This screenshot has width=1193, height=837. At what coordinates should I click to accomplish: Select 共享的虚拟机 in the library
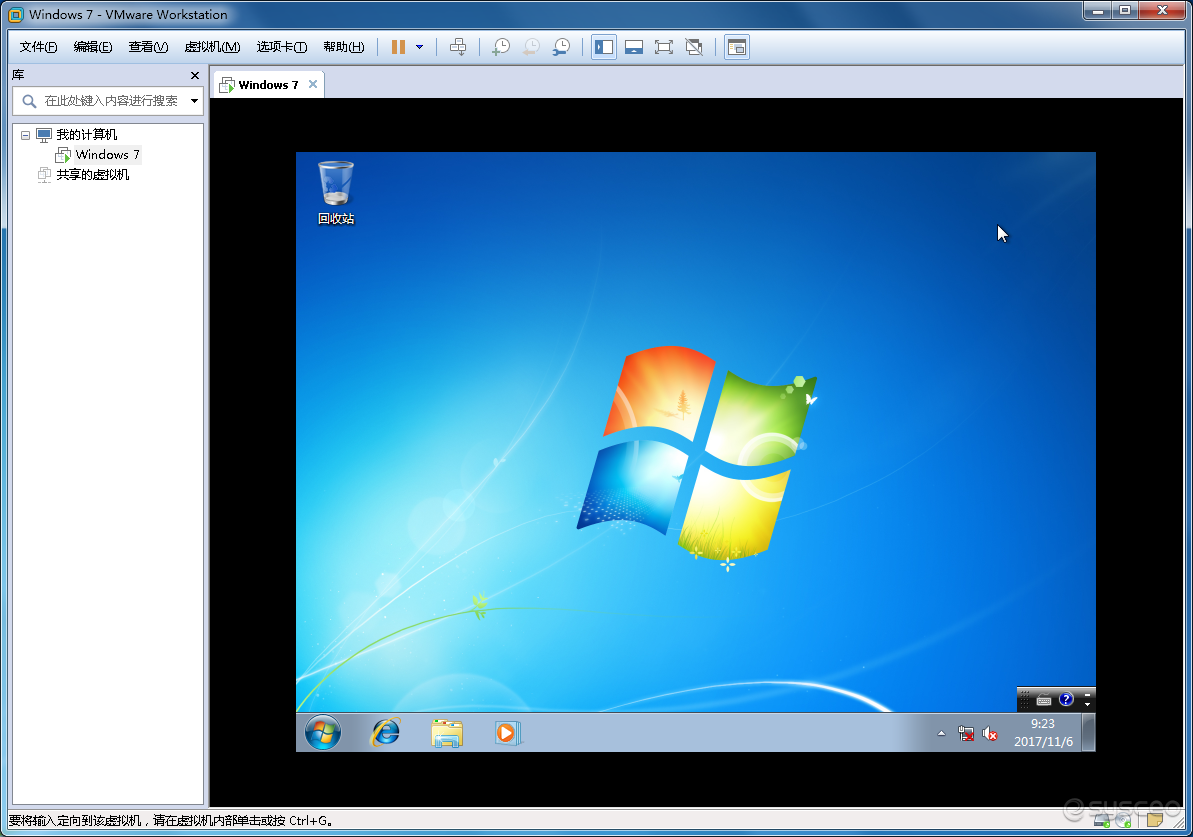pos(93,175)
